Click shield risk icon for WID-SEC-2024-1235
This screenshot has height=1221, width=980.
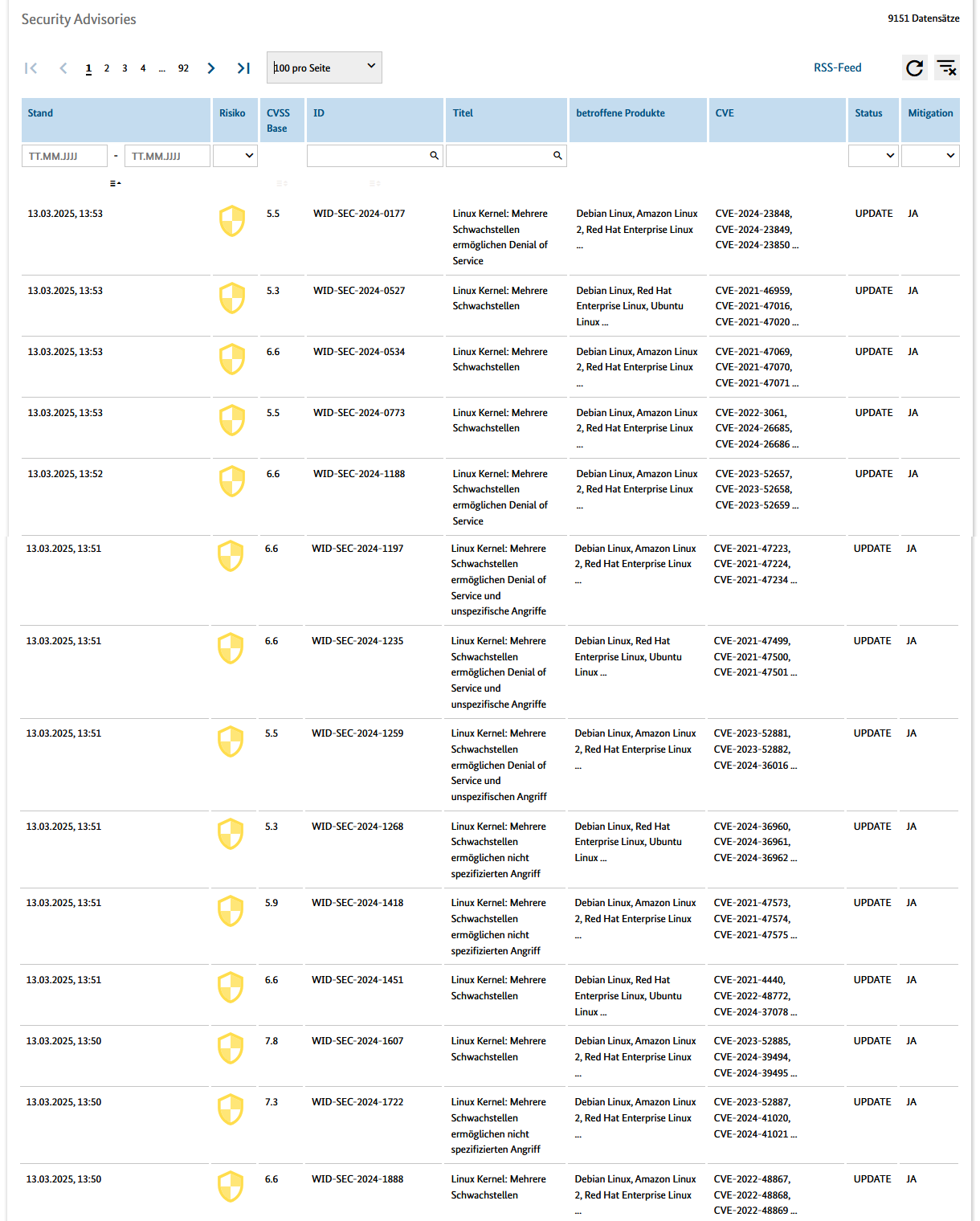[x=231, y=648]
